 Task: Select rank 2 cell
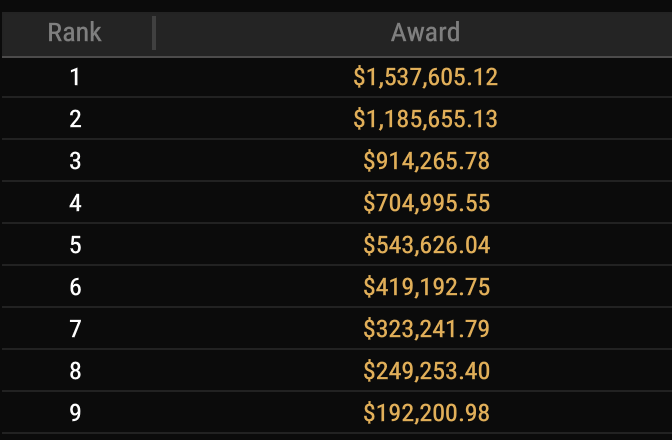[75, 119]
